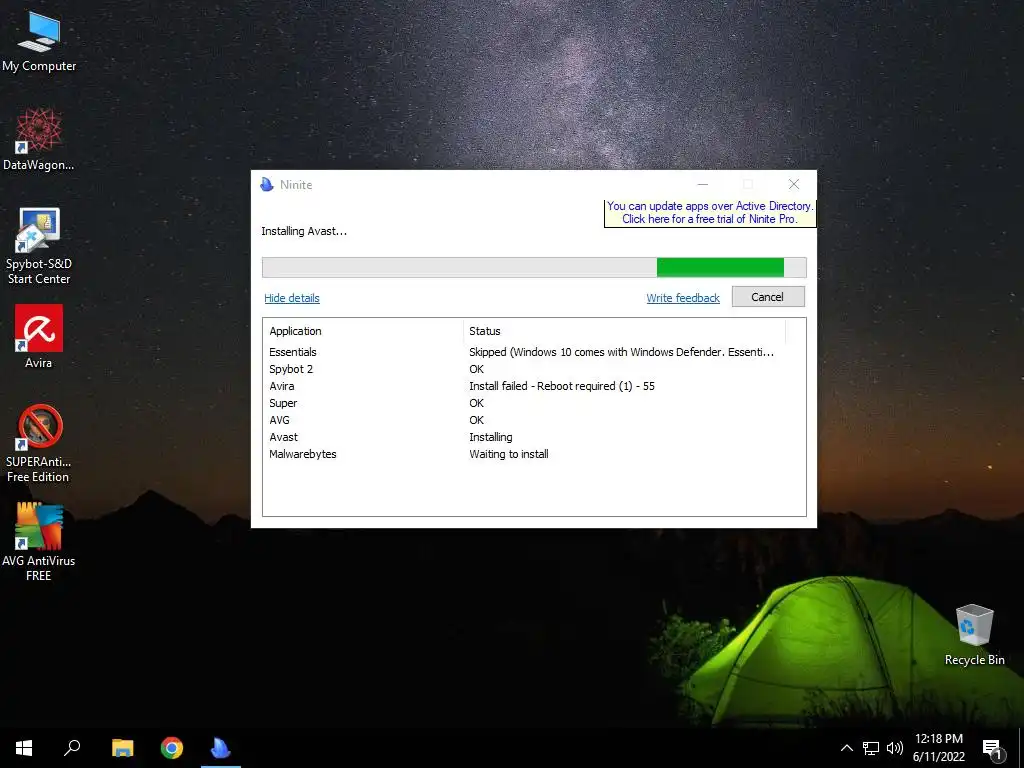
Task: Click Hide details link
Action: click(x=292, y=298)
